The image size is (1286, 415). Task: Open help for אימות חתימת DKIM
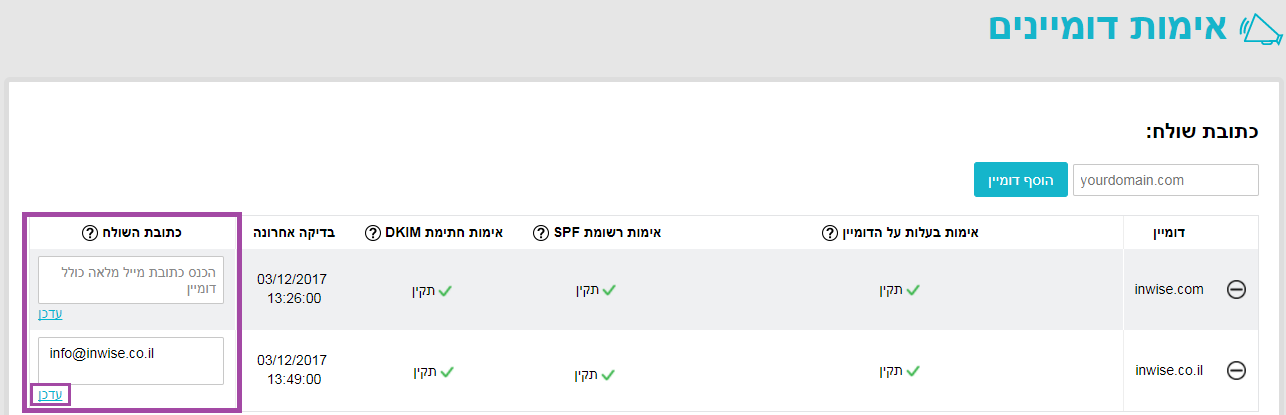click(372, 232)
